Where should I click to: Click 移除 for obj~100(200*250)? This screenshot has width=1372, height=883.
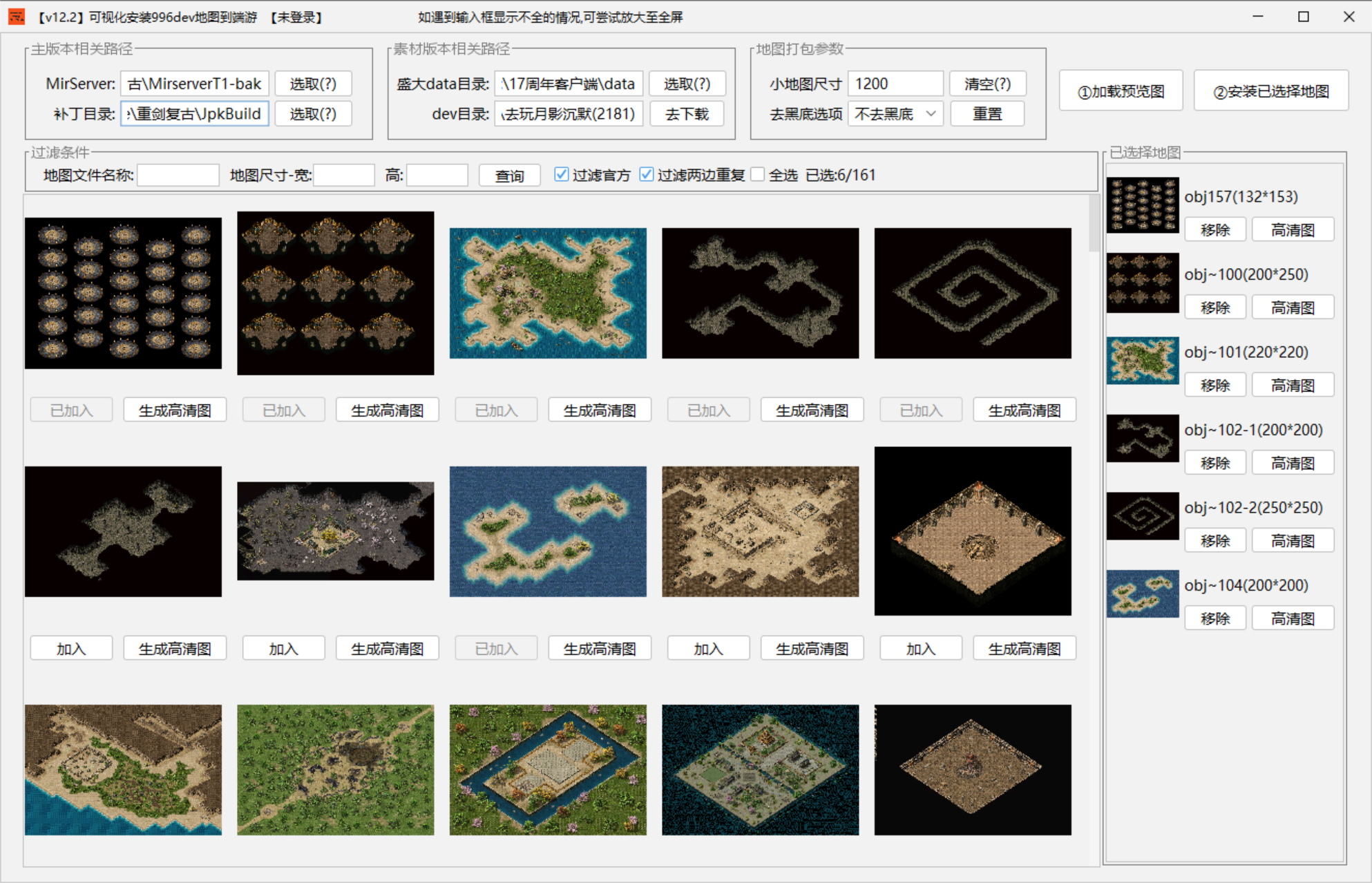click(x=1215, y=307)
